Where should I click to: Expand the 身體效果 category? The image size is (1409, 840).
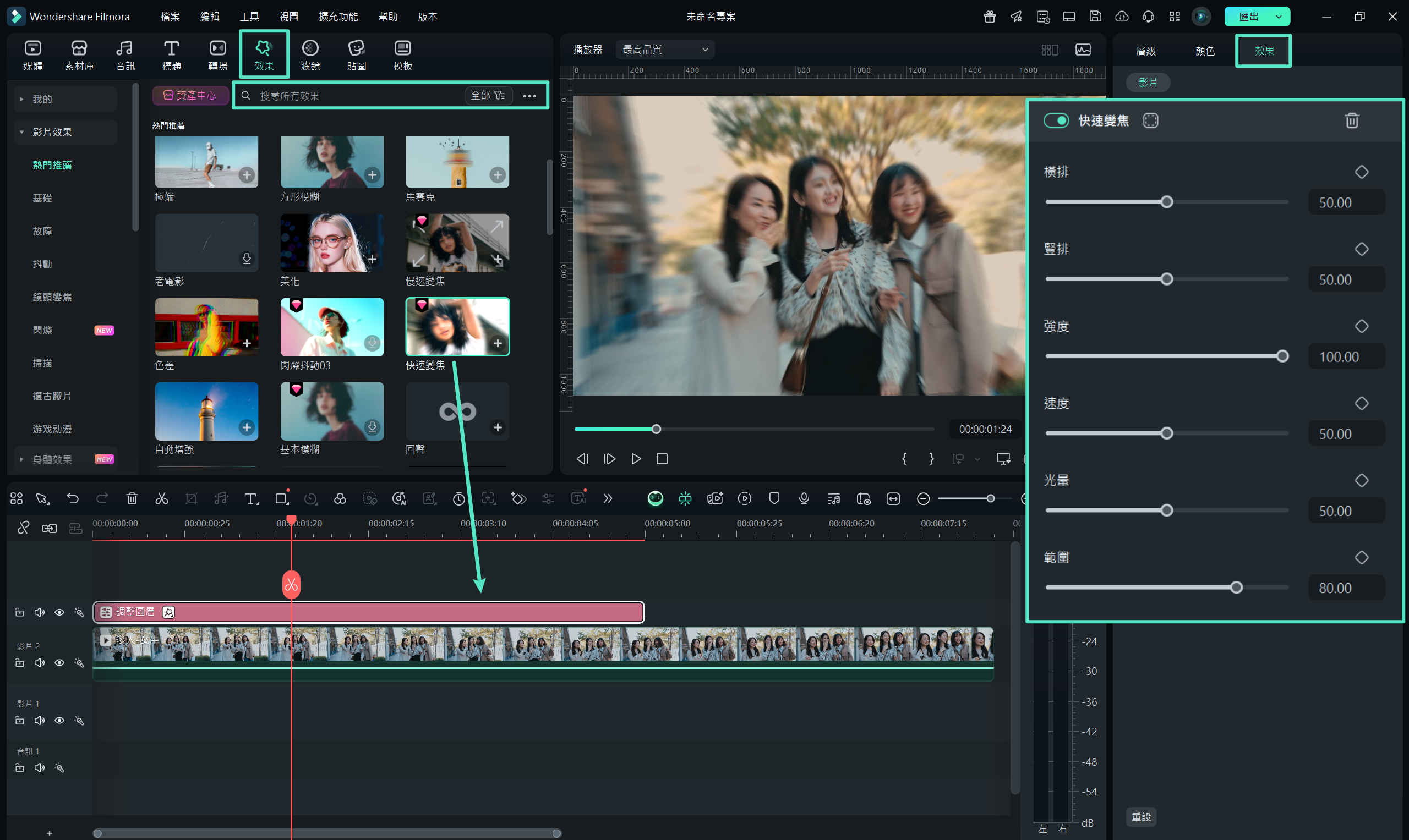[x=21, y=459]
